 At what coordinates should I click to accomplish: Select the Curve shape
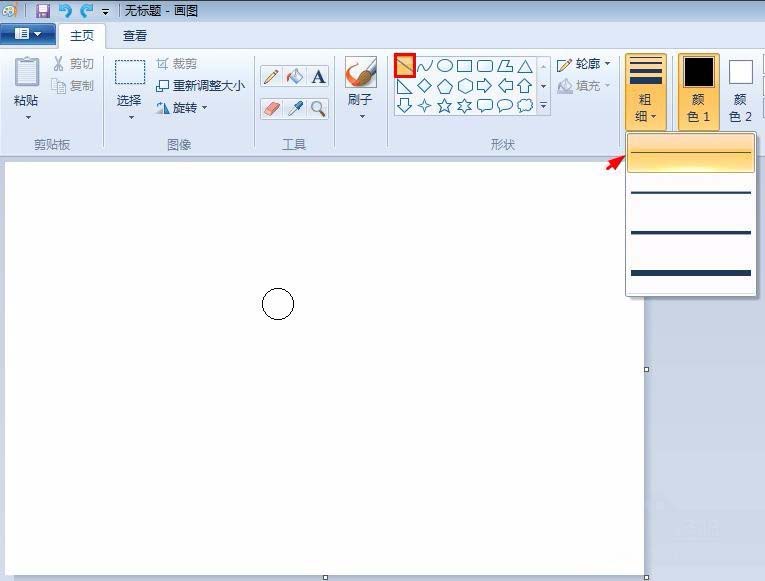(x=425, y=65)
